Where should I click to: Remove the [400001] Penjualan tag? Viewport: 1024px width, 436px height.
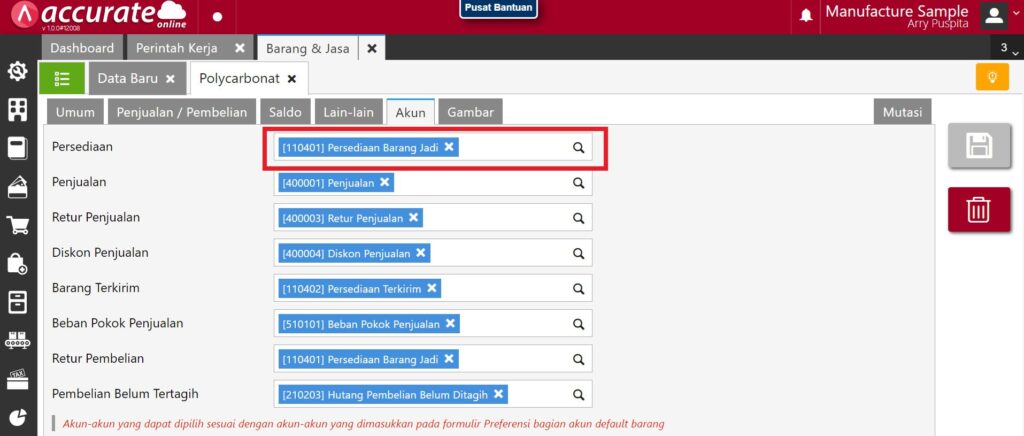coord(385,182)
